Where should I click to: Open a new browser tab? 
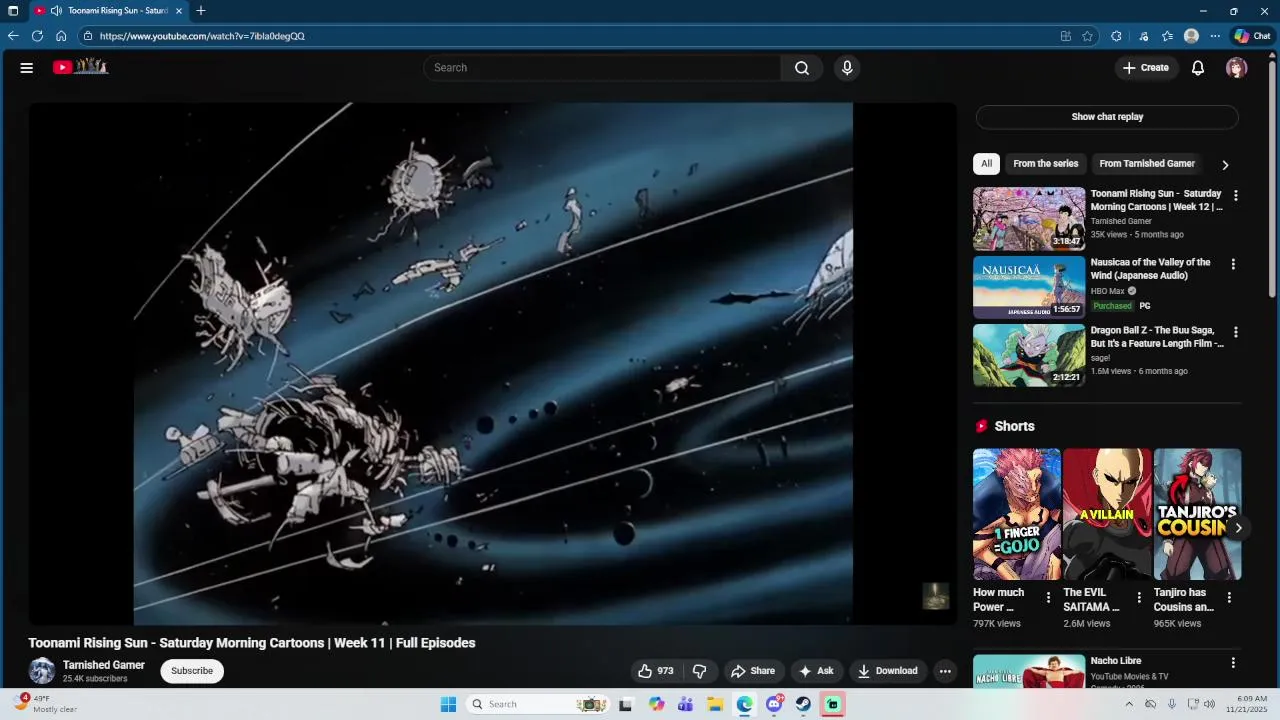click(x=201, y=11)
